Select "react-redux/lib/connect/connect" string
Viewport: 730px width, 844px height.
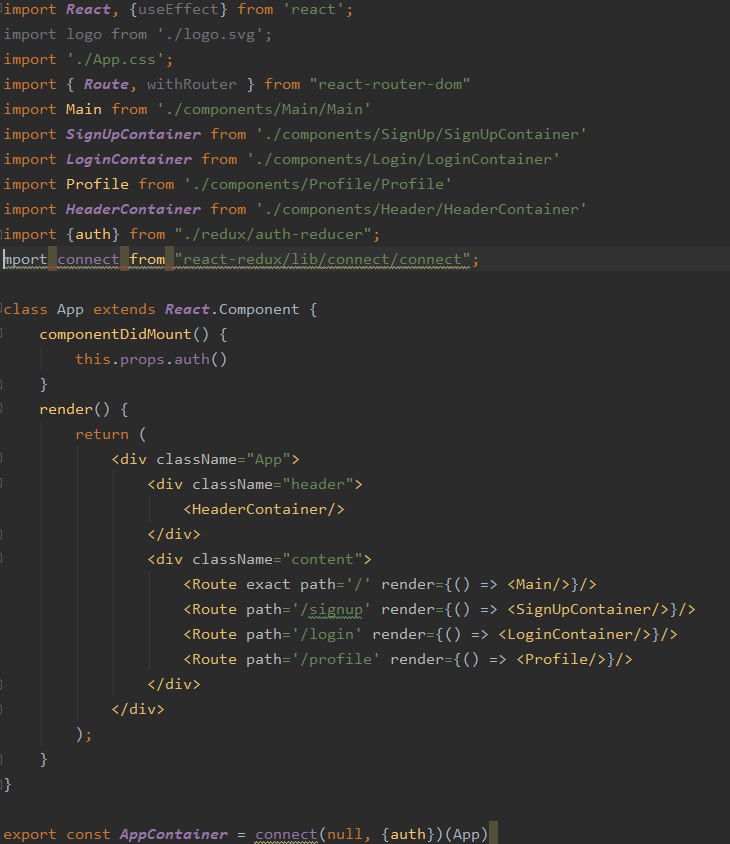tap(322, 259)
